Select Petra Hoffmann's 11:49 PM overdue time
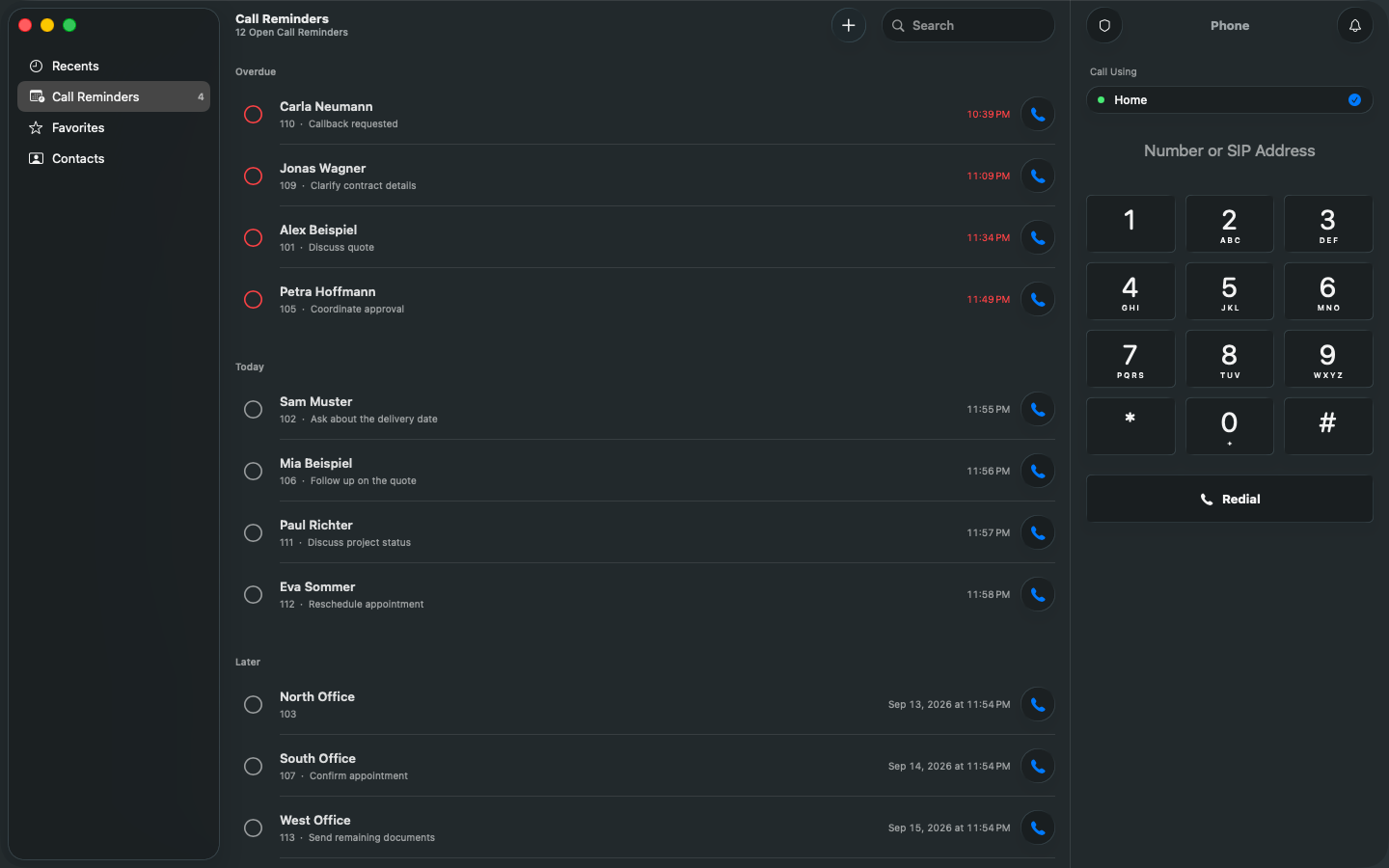Image resolution: width=1389 pixels, height=868 pixels. [989, 299]
